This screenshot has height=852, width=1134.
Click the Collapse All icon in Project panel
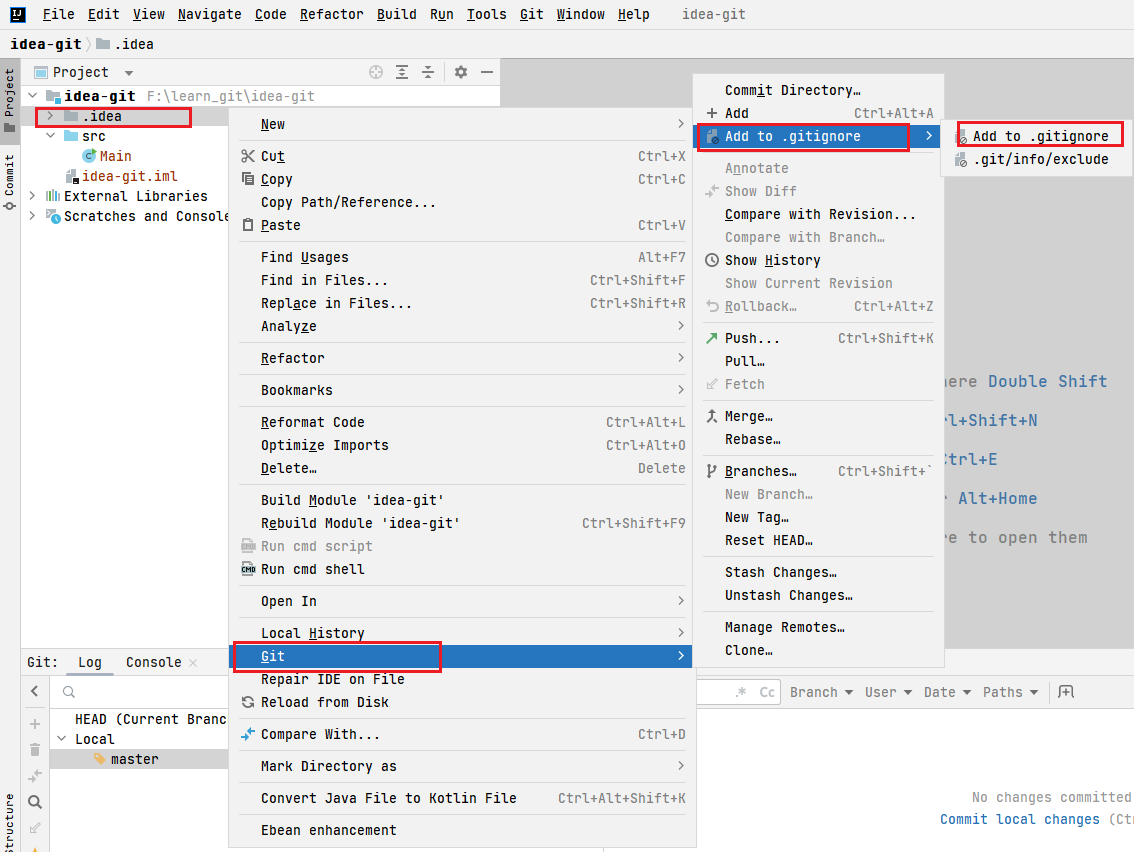(x=428, y=72)
